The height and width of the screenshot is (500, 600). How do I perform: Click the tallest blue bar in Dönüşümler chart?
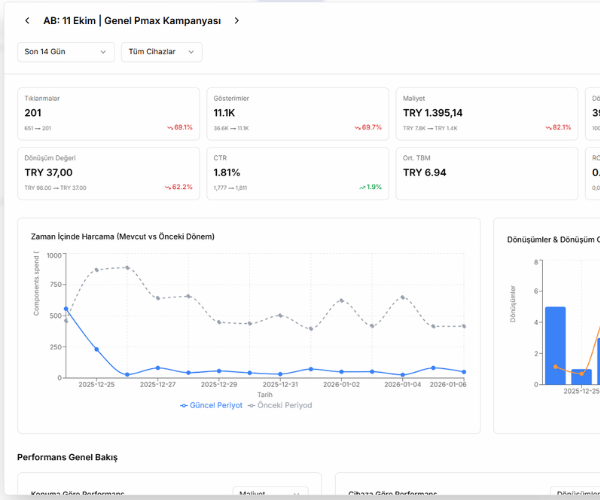pos(555,345)
